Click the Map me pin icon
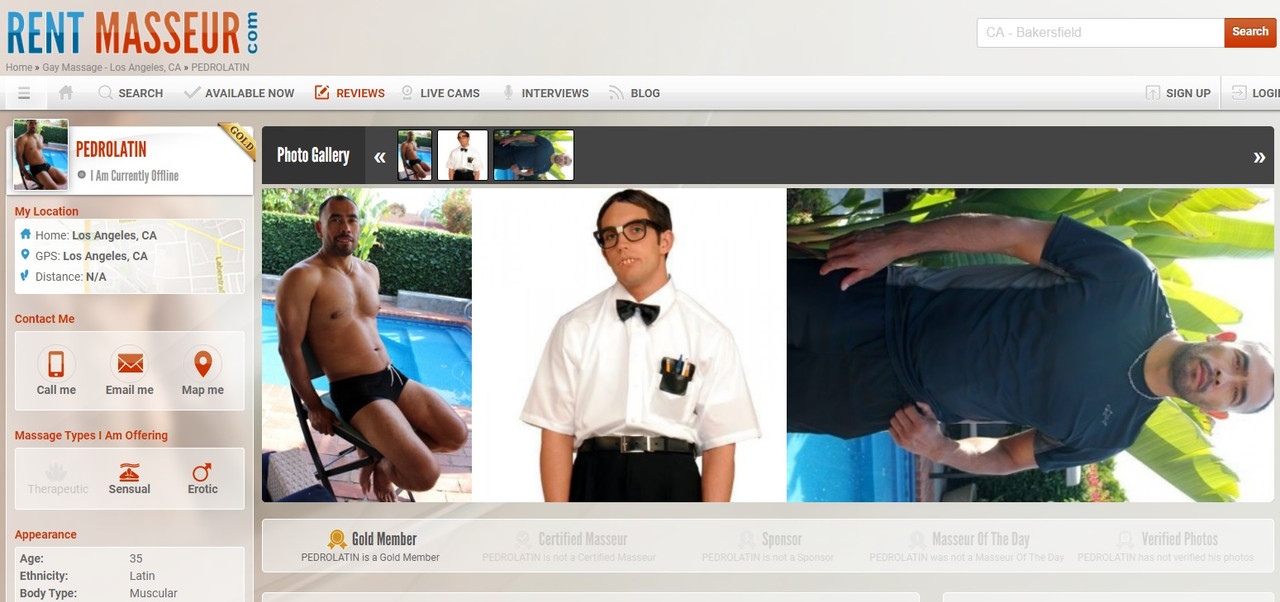The width and height of the screenshot is (1280, 602). (x=203, y=363)
